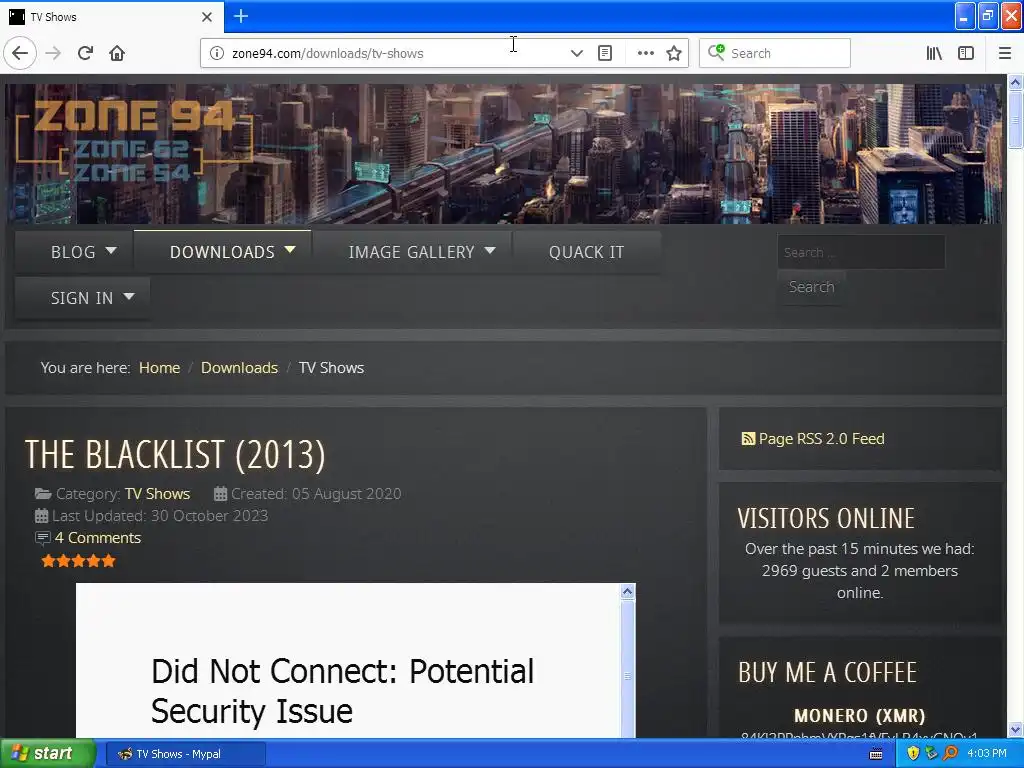Image resolution: width=1024 pixels, height=768 pixels.
Task: Click page scrollbar down arrow
Action: tap(1016, 729)
